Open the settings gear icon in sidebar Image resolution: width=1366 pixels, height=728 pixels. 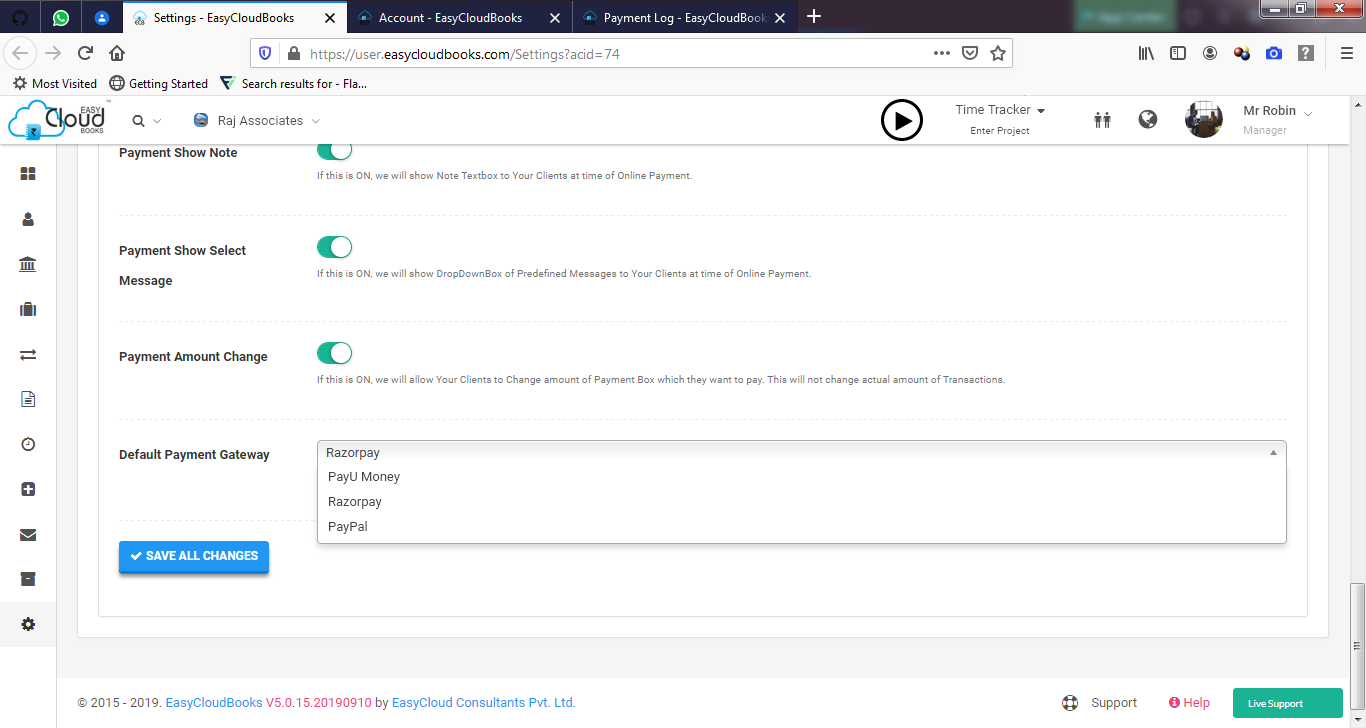28,624
